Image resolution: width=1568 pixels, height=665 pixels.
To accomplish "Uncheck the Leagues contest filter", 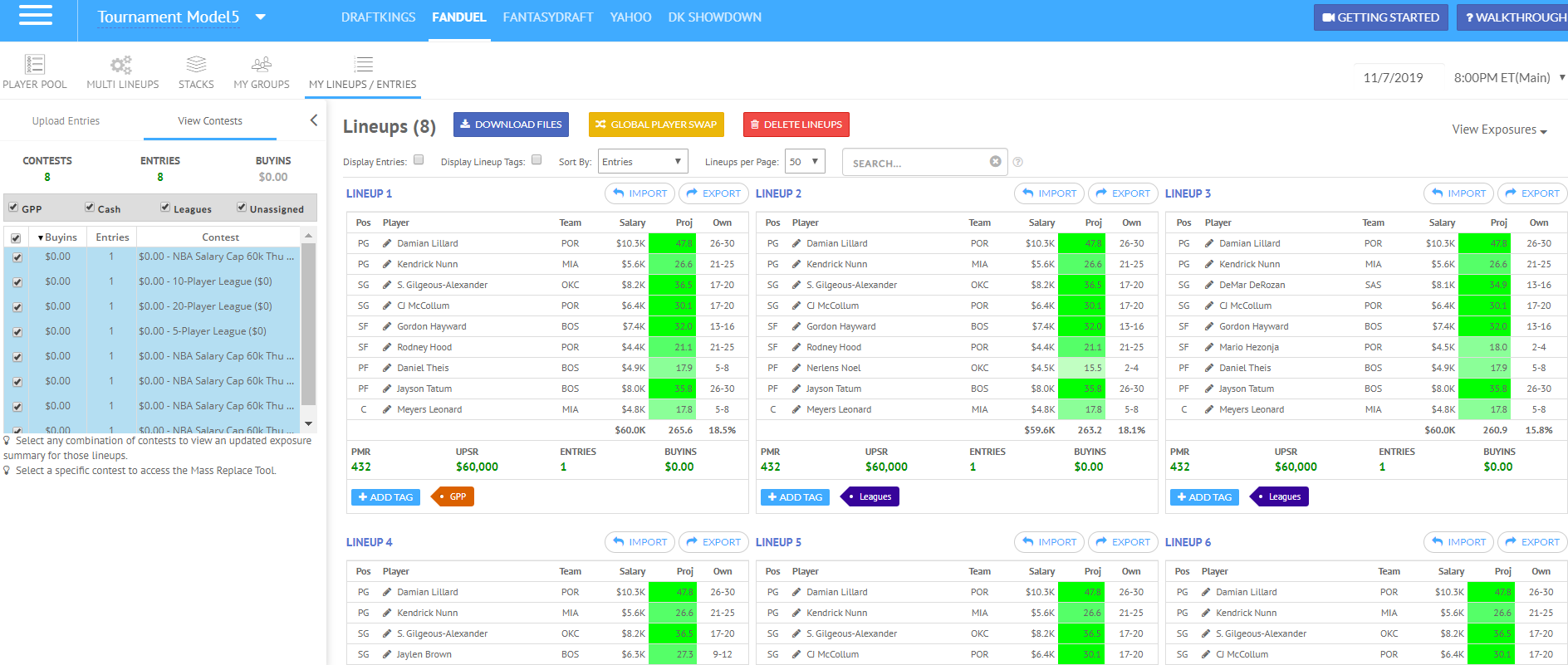I will point(165,207).
